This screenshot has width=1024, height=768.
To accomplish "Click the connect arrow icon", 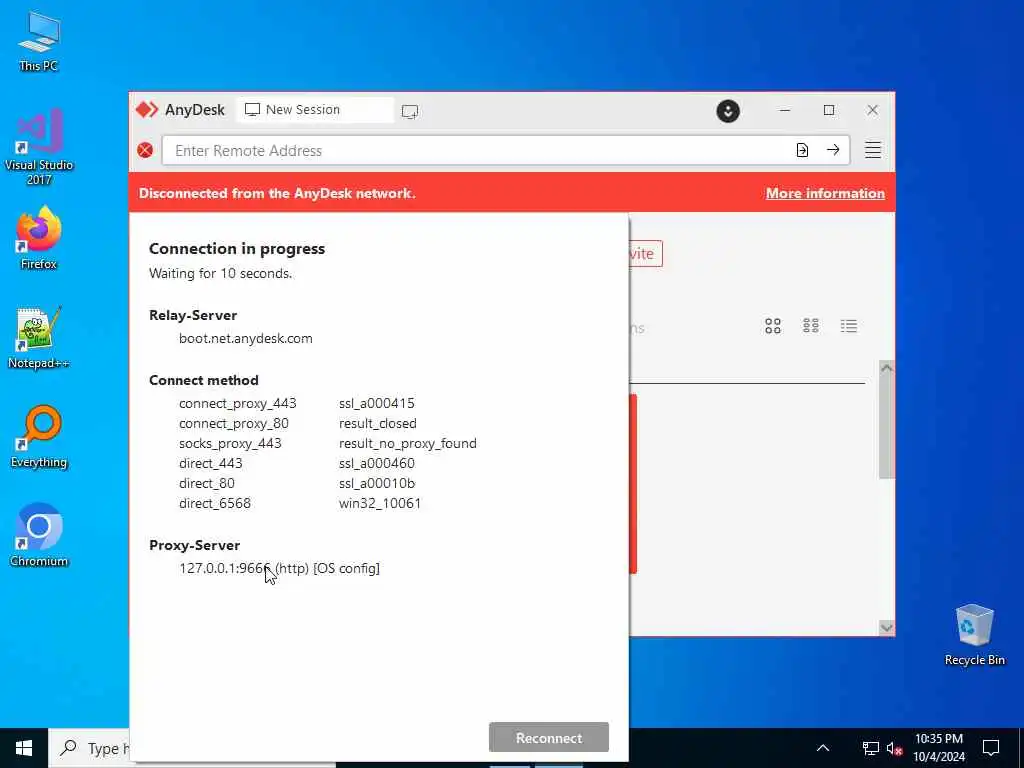I will click(833, 150).
